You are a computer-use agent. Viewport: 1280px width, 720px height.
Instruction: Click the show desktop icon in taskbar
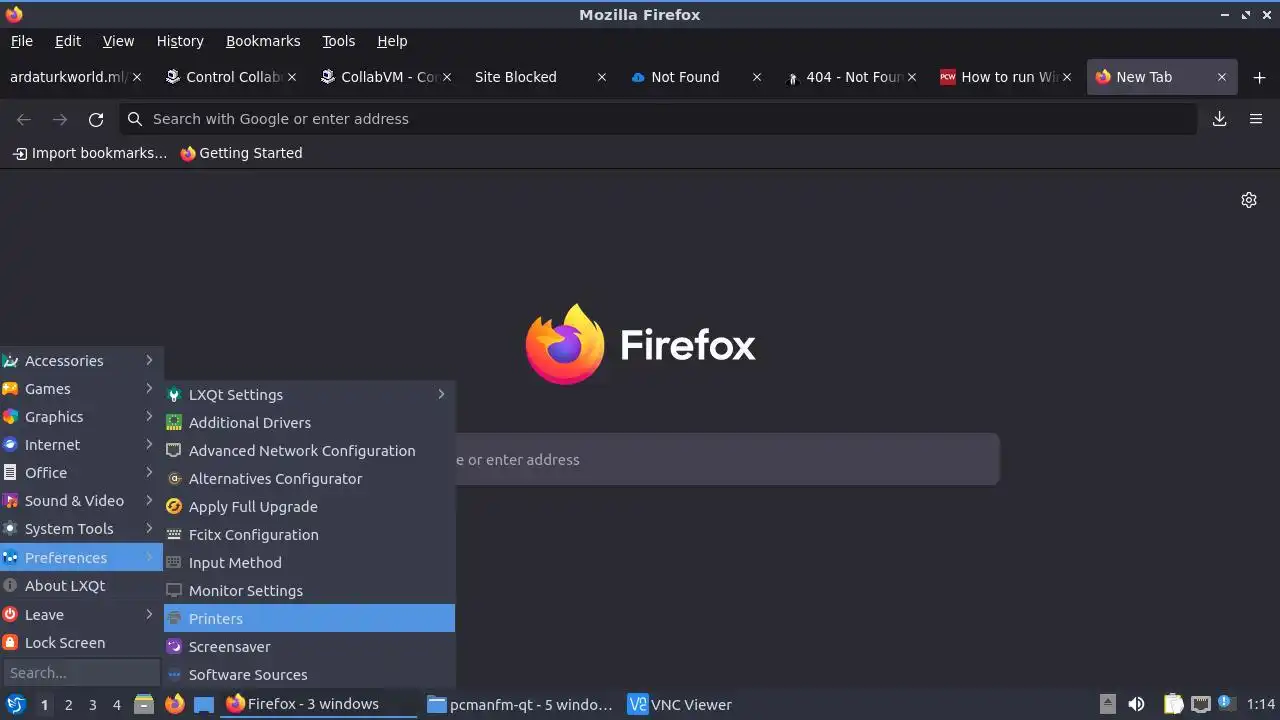tap(204, 704)
